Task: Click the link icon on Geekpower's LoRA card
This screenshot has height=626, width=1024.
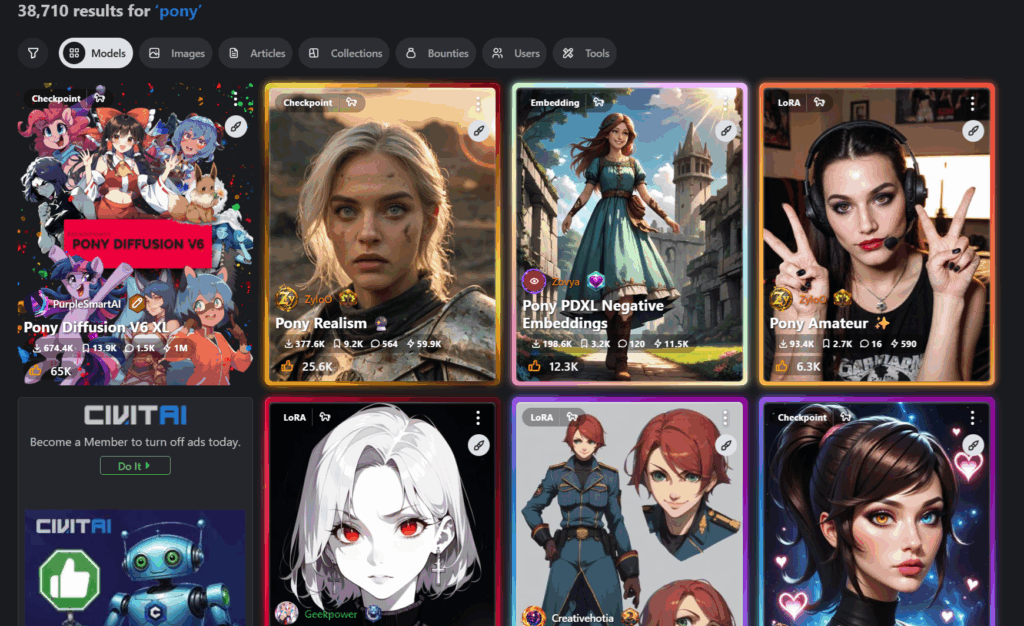Action: click(x=479, y=445)
